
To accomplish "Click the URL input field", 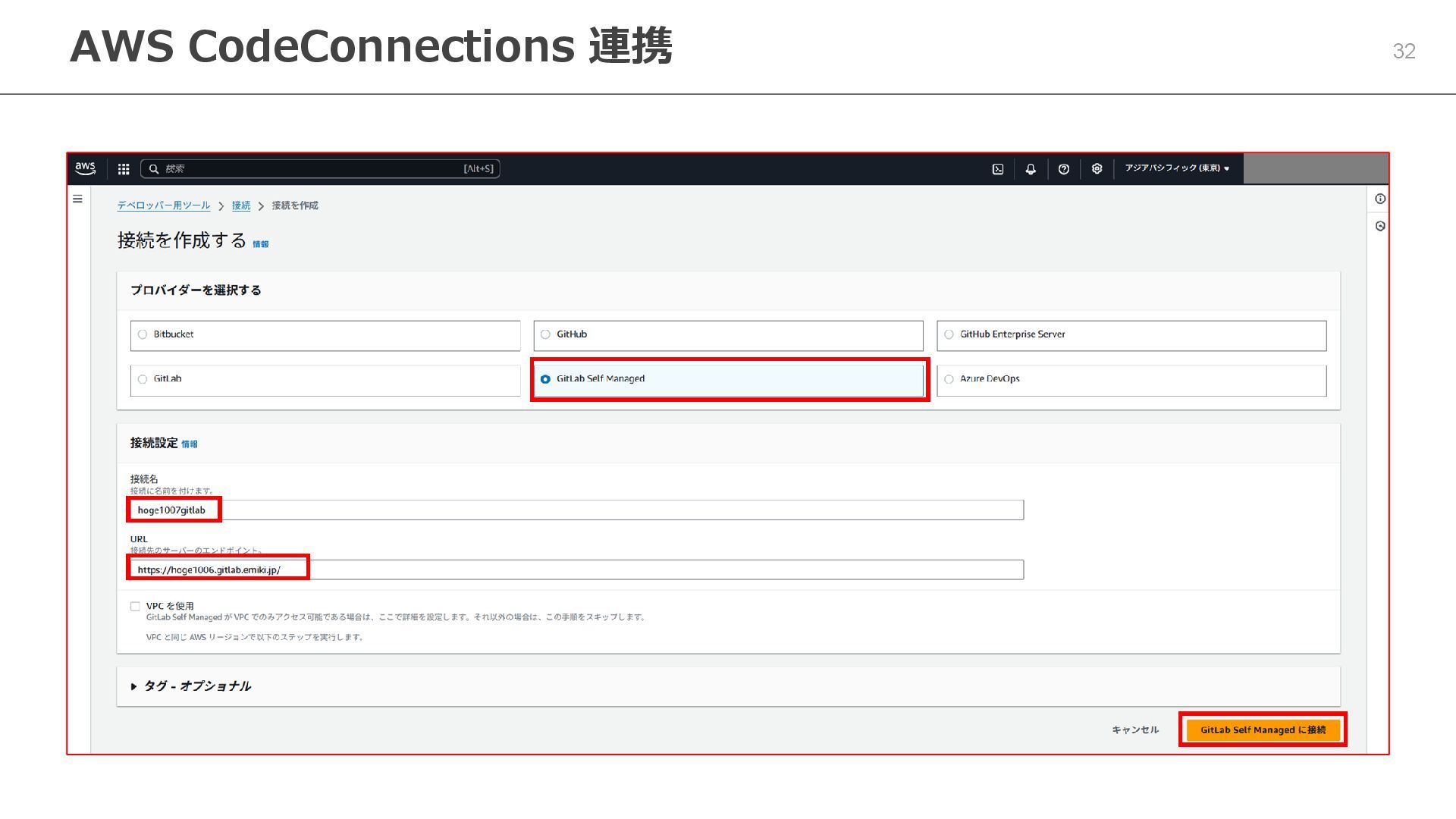I will [x=576, y=570].
